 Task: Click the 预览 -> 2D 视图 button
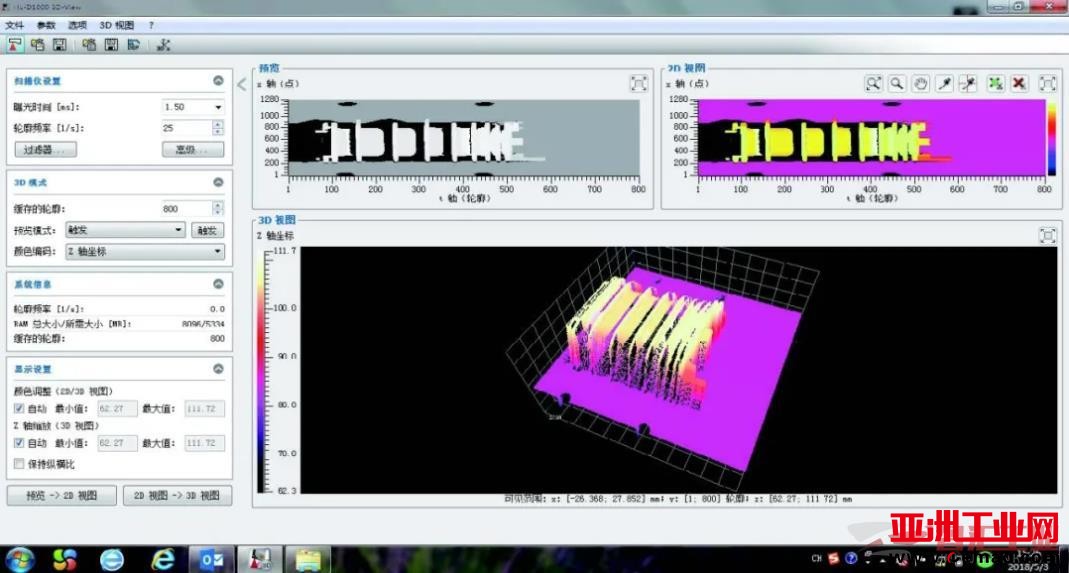[61, 495]
